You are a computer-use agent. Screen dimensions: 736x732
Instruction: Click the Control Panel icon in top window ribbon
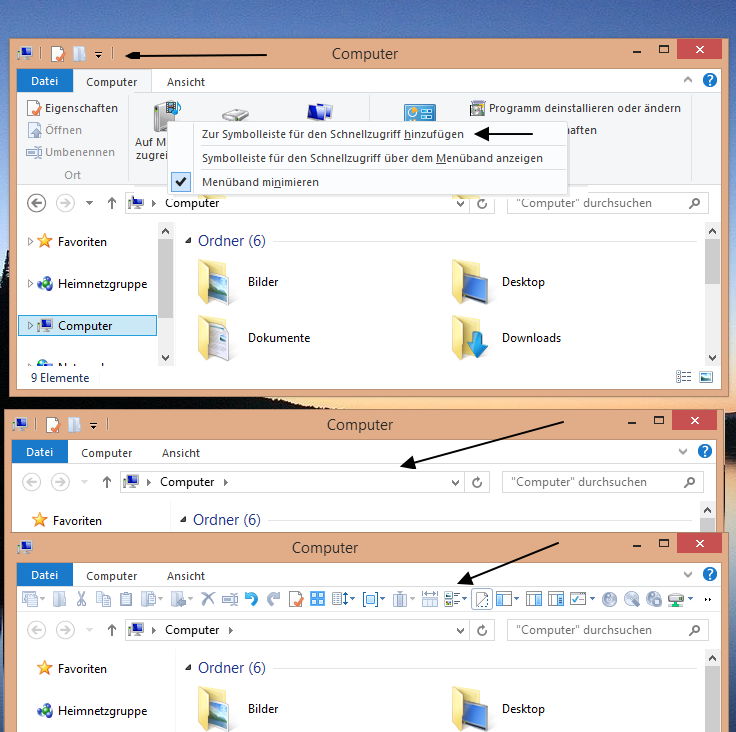click(420, 113)
